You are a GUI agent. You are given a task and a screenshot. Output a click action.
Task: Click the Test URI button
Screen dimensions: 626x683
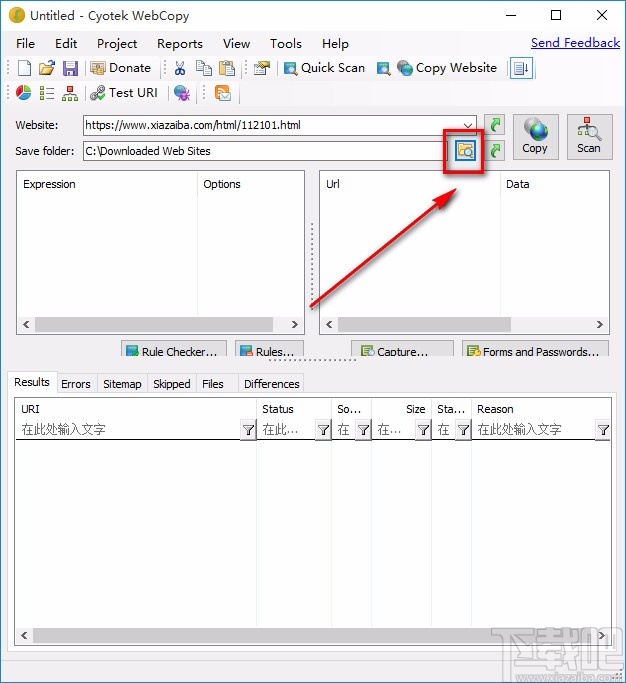(124, 93)
